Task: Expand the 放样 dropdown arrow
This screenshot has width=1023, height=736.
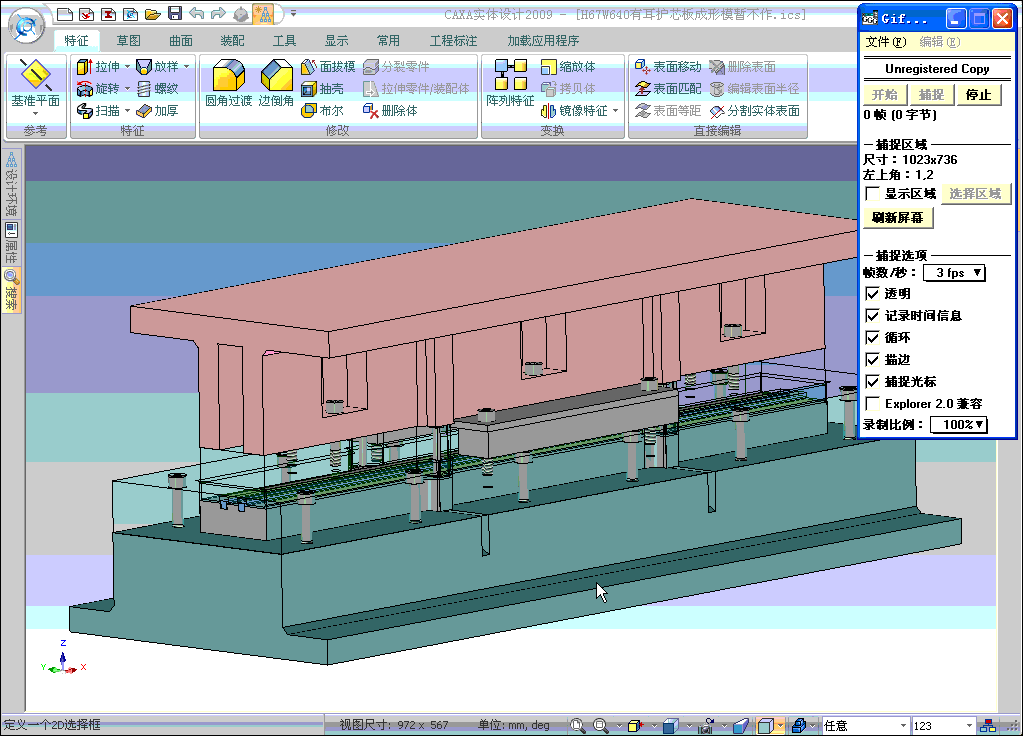Action: coord(187,67)
